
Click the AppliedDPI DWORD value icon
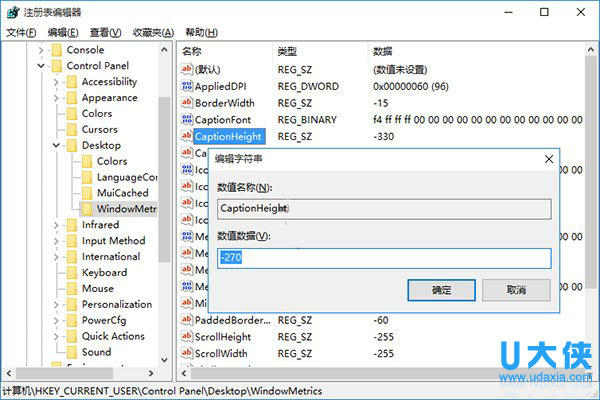(187, 86)
